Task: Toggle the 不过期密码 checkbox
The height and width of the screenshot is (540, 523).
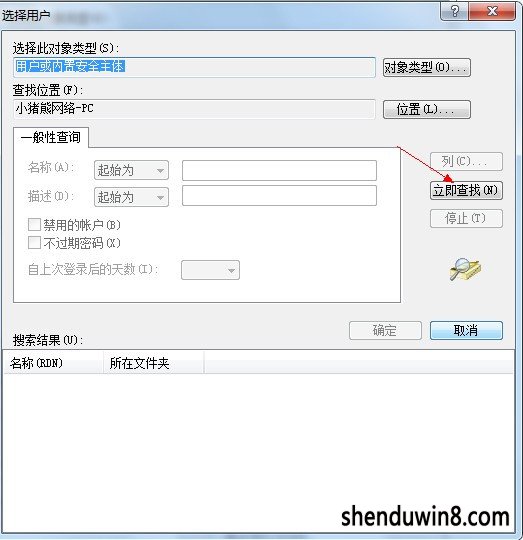Action: click(x=34, y=242)
